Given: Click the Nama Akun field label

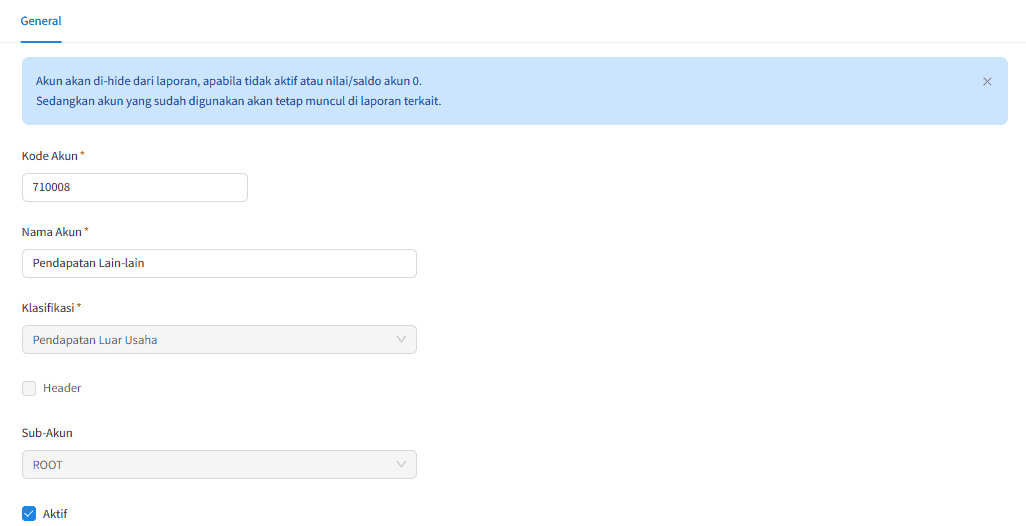Looking at the screenshot, I should [51, 232].
